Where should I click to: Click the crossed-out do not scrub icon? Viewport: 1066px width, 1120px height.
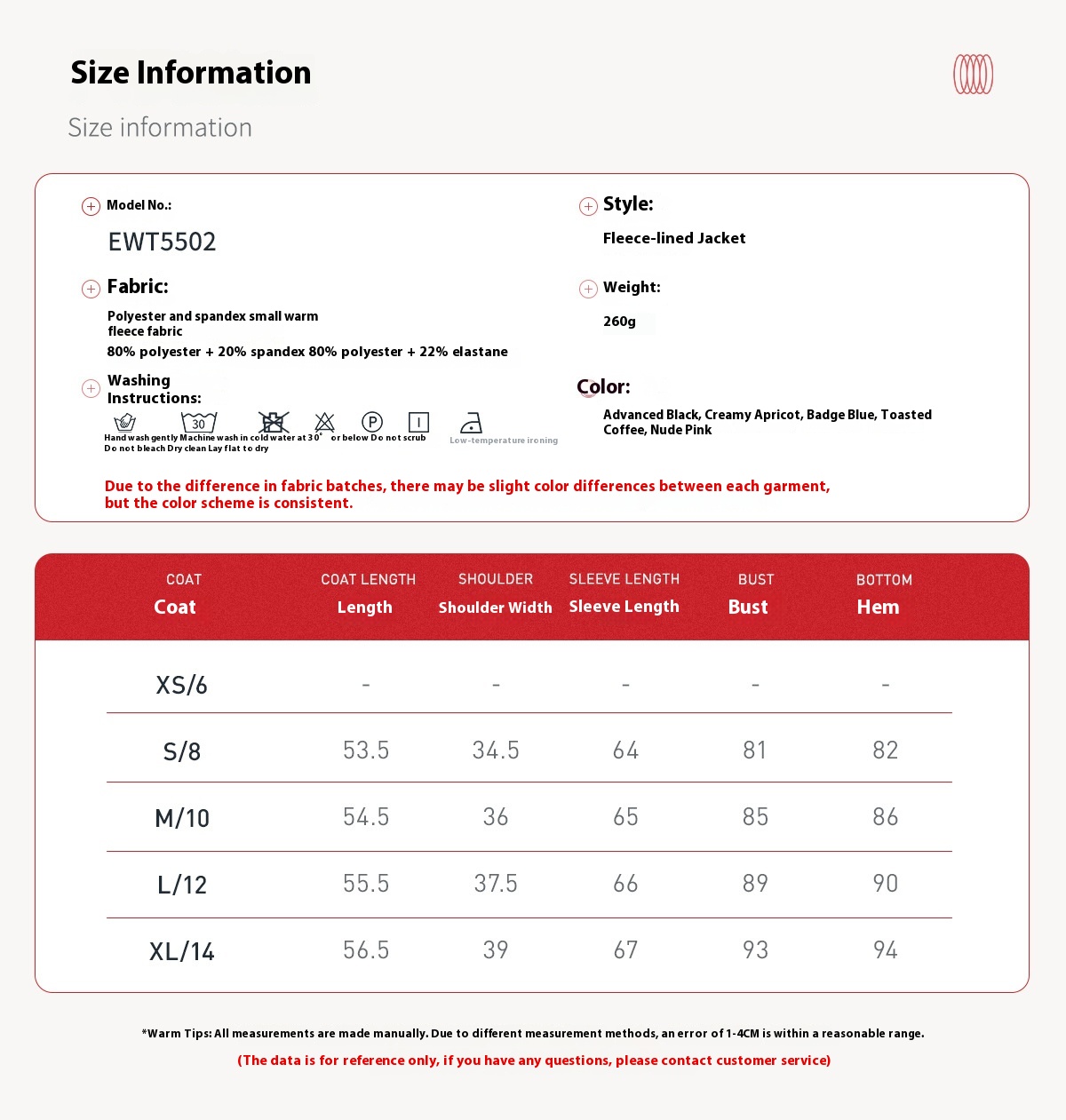click(274, 422)
